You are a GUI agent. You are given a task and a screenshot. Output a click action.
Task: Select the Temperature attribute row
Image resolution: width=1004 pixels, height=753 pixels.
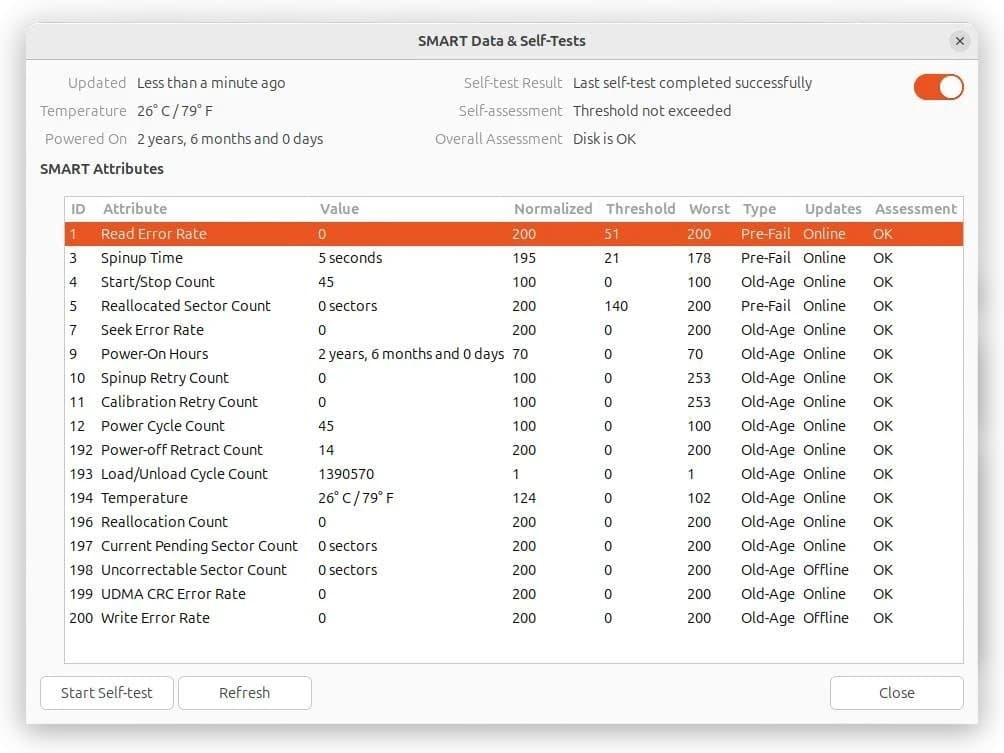(300, 497)
